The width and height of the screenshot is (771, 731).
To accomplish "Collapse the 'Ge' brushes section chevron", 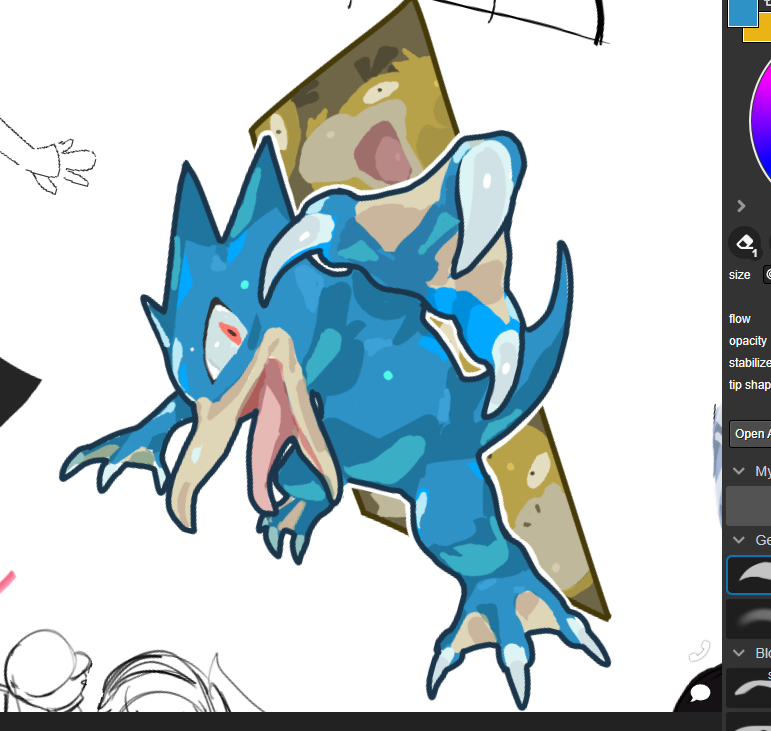I will (739, 540).
